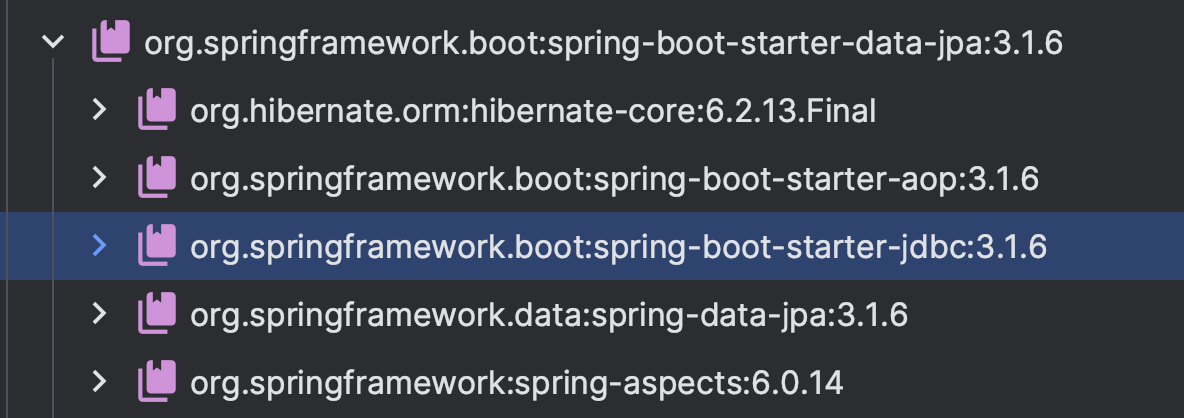Select org.springframework.boot:spring-boot-starter-data-jpa:3.1.6 row

(592, 42)
